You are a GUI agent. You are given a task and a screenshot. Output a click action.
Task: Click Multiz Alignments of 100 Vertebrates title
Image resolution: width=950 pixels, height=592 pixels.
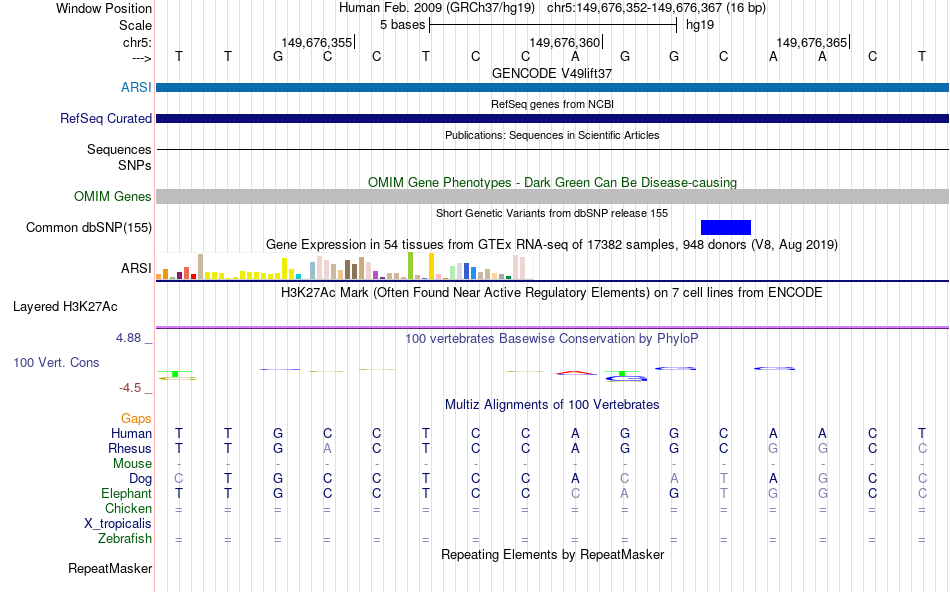tap(552, 405)
